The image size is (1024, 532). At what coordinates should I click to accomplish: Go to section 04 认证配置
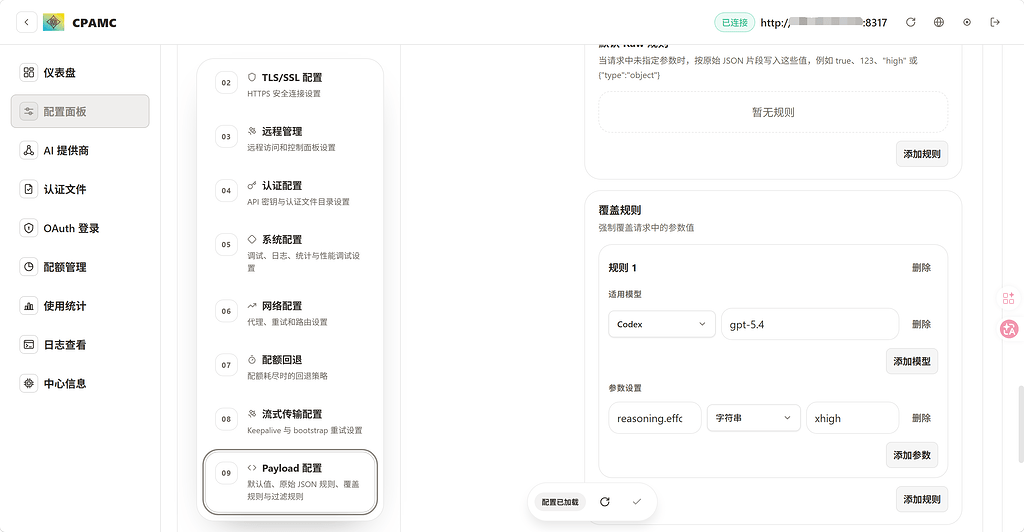(290, 193)
